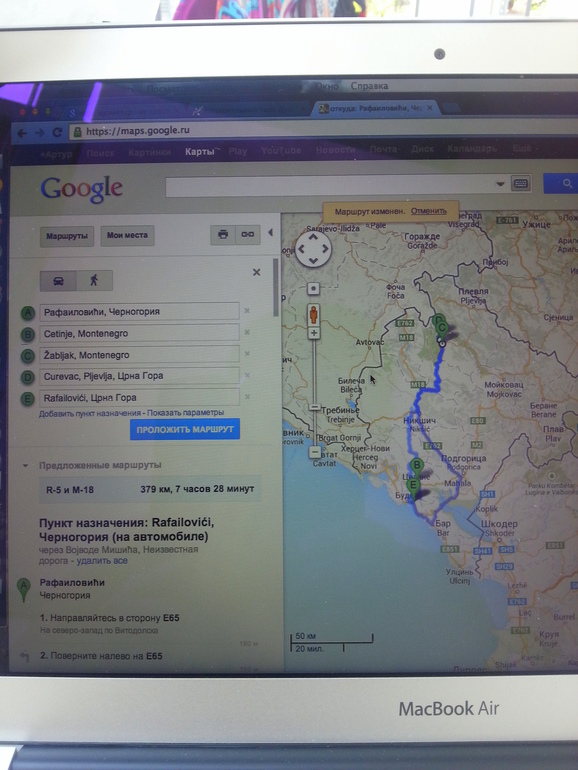
Task: Click the Мои места button
Action: (x=127, y=235)
